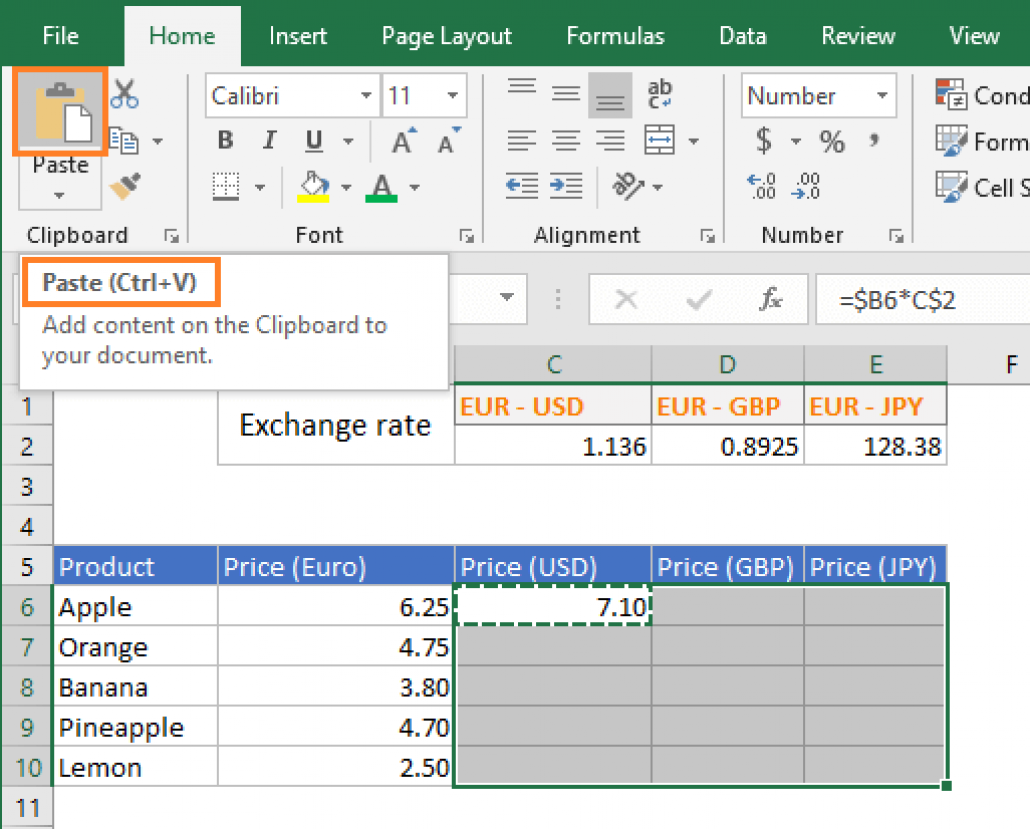Apply Percent Style formatting
The image size is (1030, 829).
coord(832,141)
